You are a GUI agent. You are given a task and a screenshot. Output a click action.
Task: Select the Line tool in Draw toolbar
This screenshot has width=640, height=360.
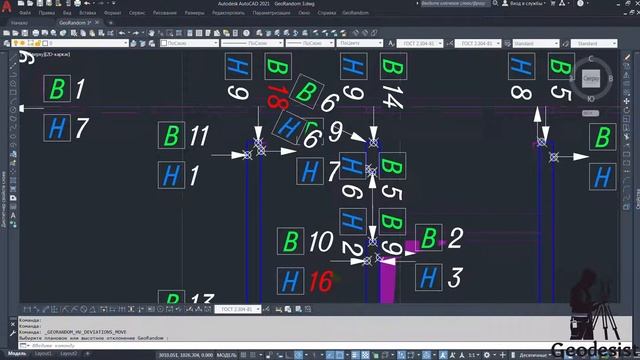pos(13,57)
